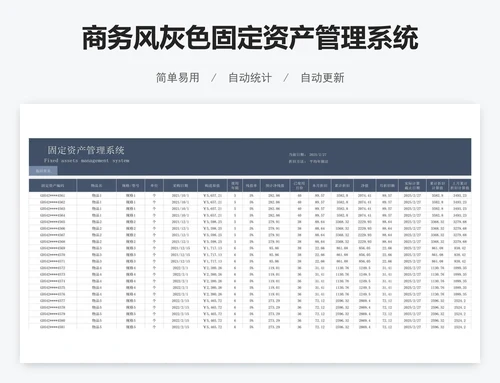Image resolution: width=500 pixels, height=383 pixels.
Task: Select the 本月折旧 column header
Action: tap(320, 185)
